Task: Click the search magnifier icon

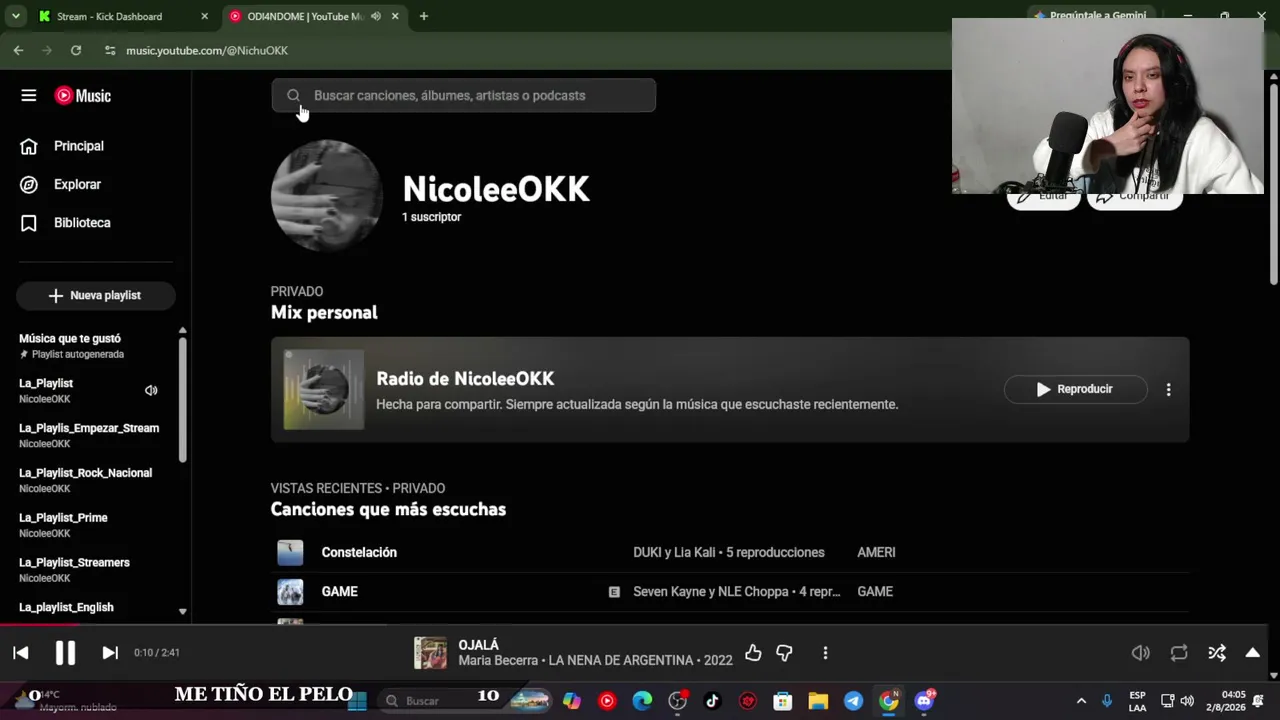Action: 293,95
